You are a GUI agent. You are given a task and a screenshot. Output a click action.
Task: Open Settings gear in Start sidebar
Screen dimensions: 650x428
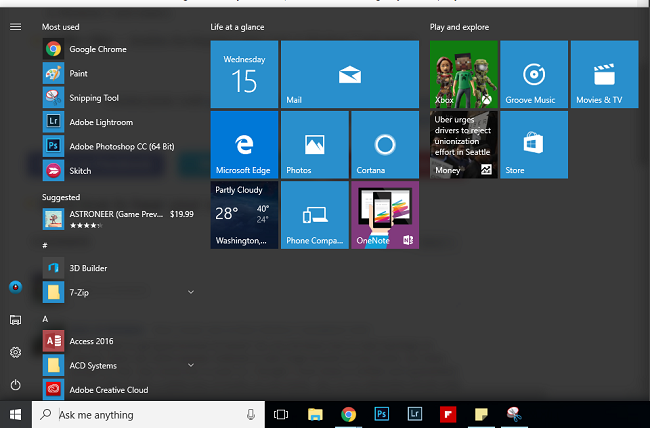[x=15, y=352]
